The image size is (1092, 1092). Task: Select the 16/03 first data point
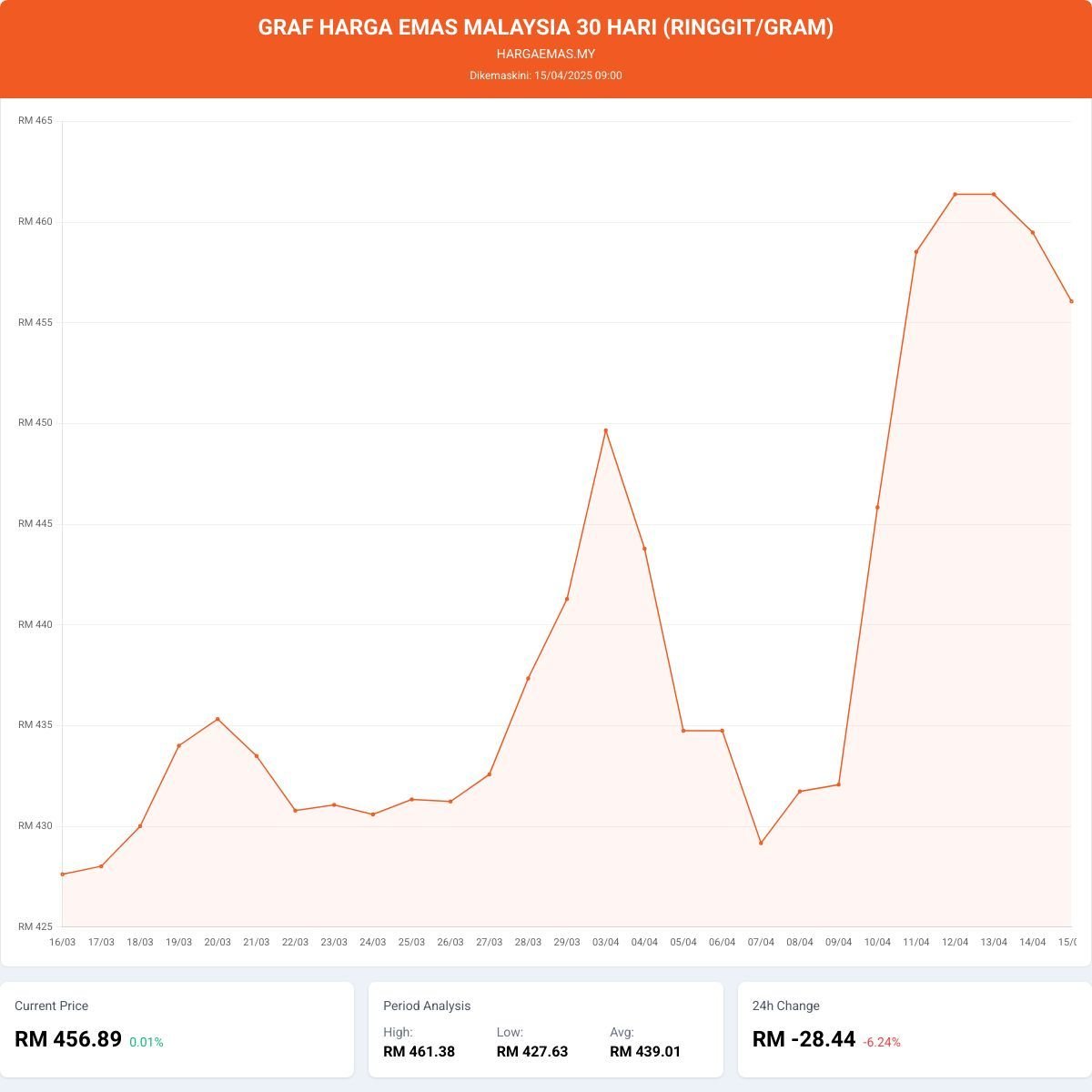point(63,874)
